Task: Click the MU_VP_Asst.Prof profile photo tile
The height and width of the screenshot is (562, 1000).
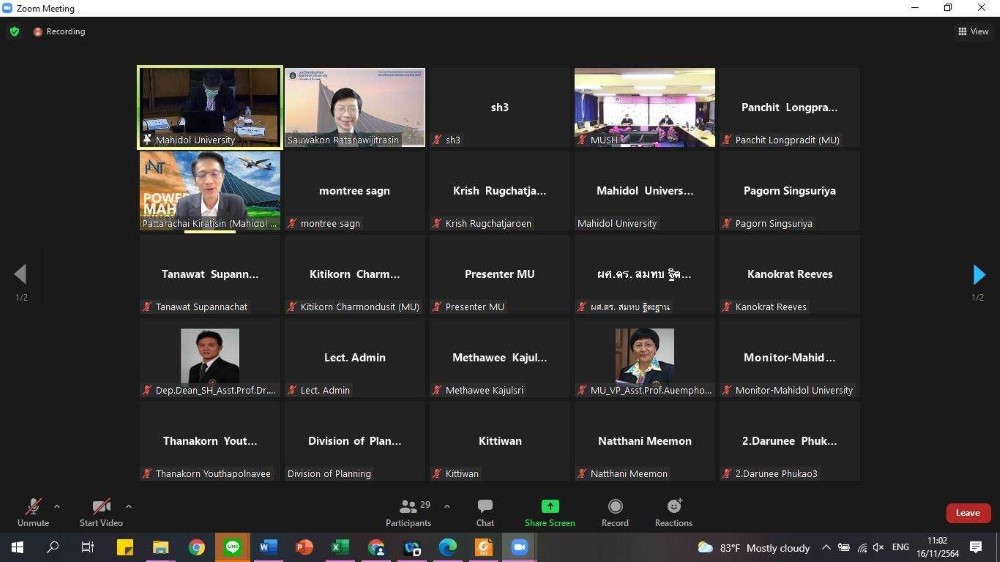Action: (x=644, y=358)
